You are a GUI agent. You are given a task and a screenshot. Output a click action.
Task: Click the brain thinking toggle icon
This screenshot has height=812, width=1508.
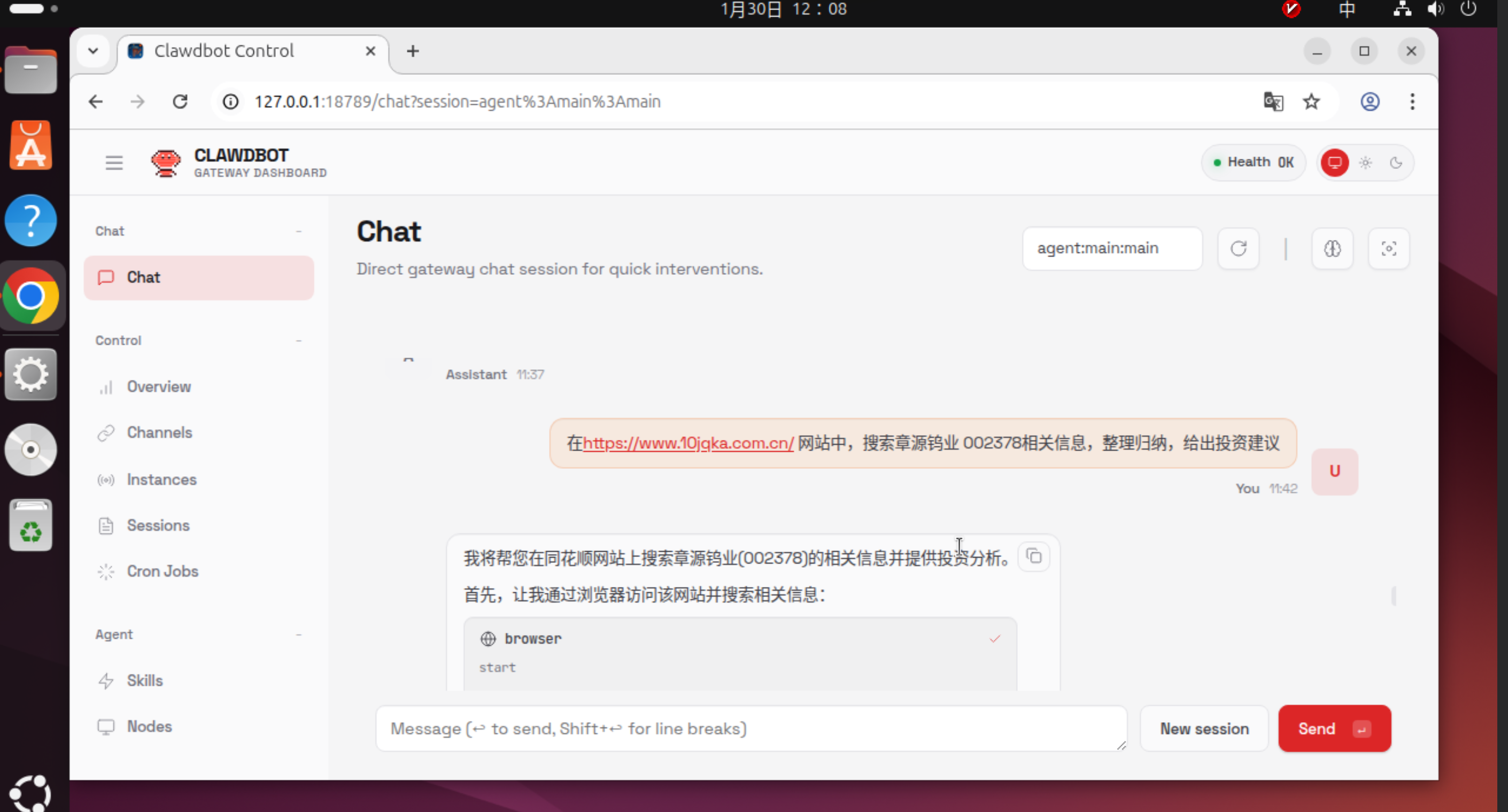[1332, 249]
